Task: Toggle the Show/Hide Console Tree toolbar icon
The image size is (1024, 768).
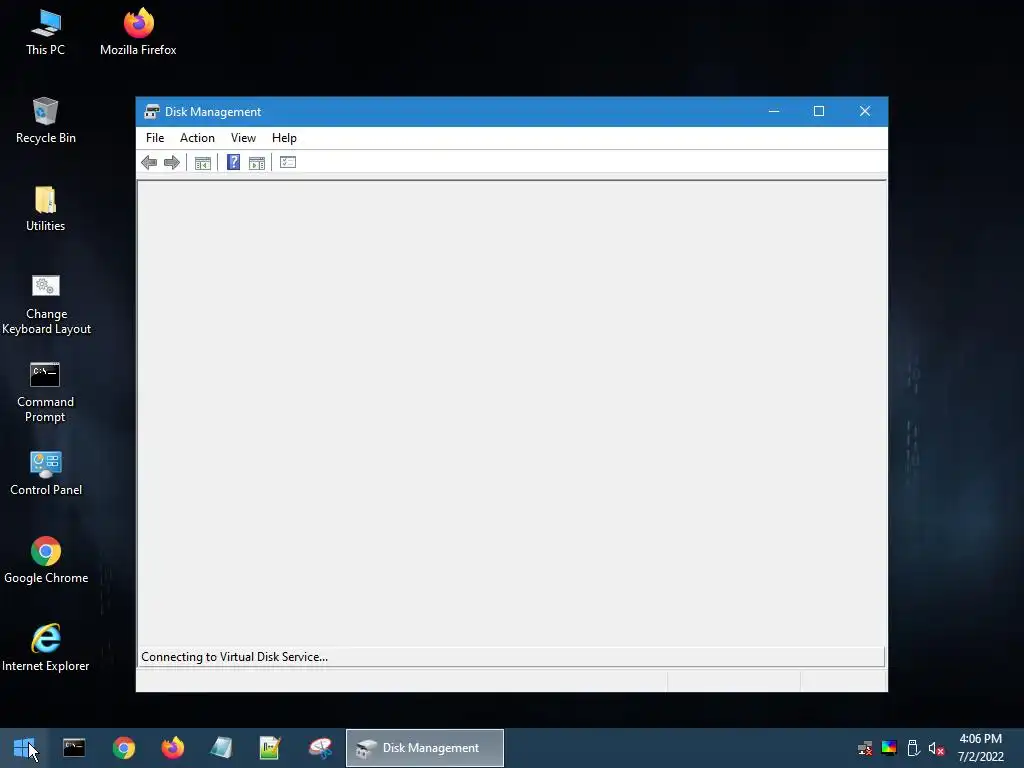Action: (x=202, y=163)
